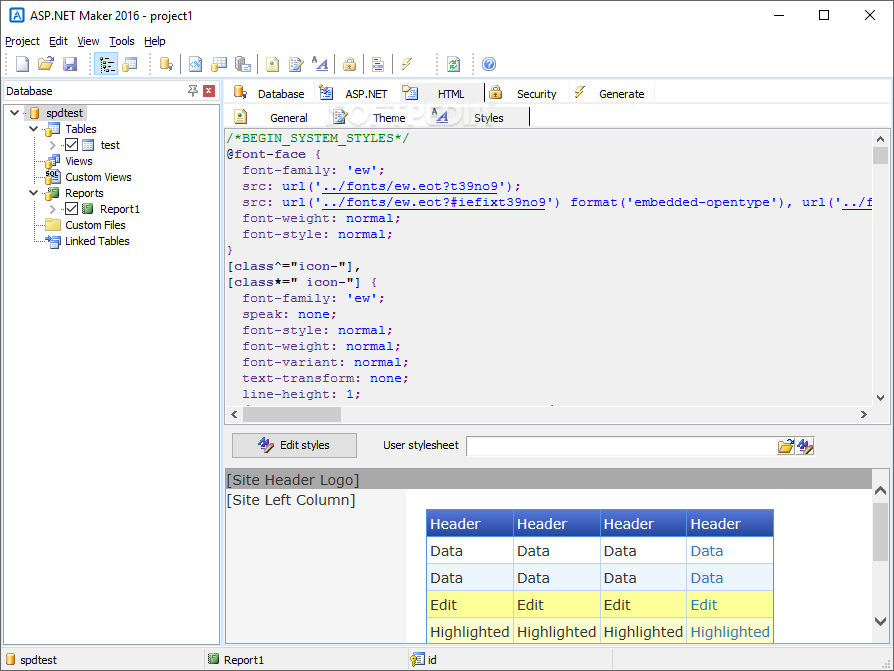The image size is (894, 671).
Task: Click the preview pane vertical scrollbar thumb
Action: tap(880, 532)
